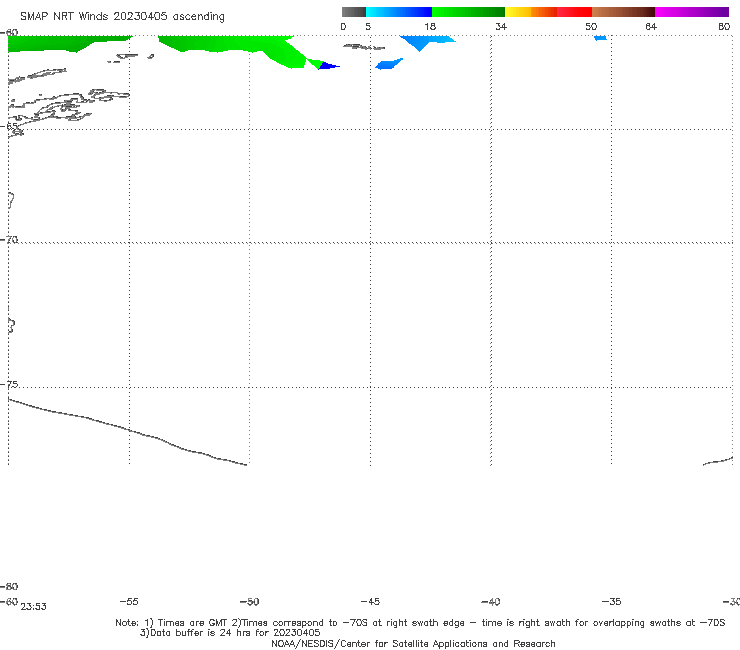Click the brown segment of the color bar

(x=623, y=12)
